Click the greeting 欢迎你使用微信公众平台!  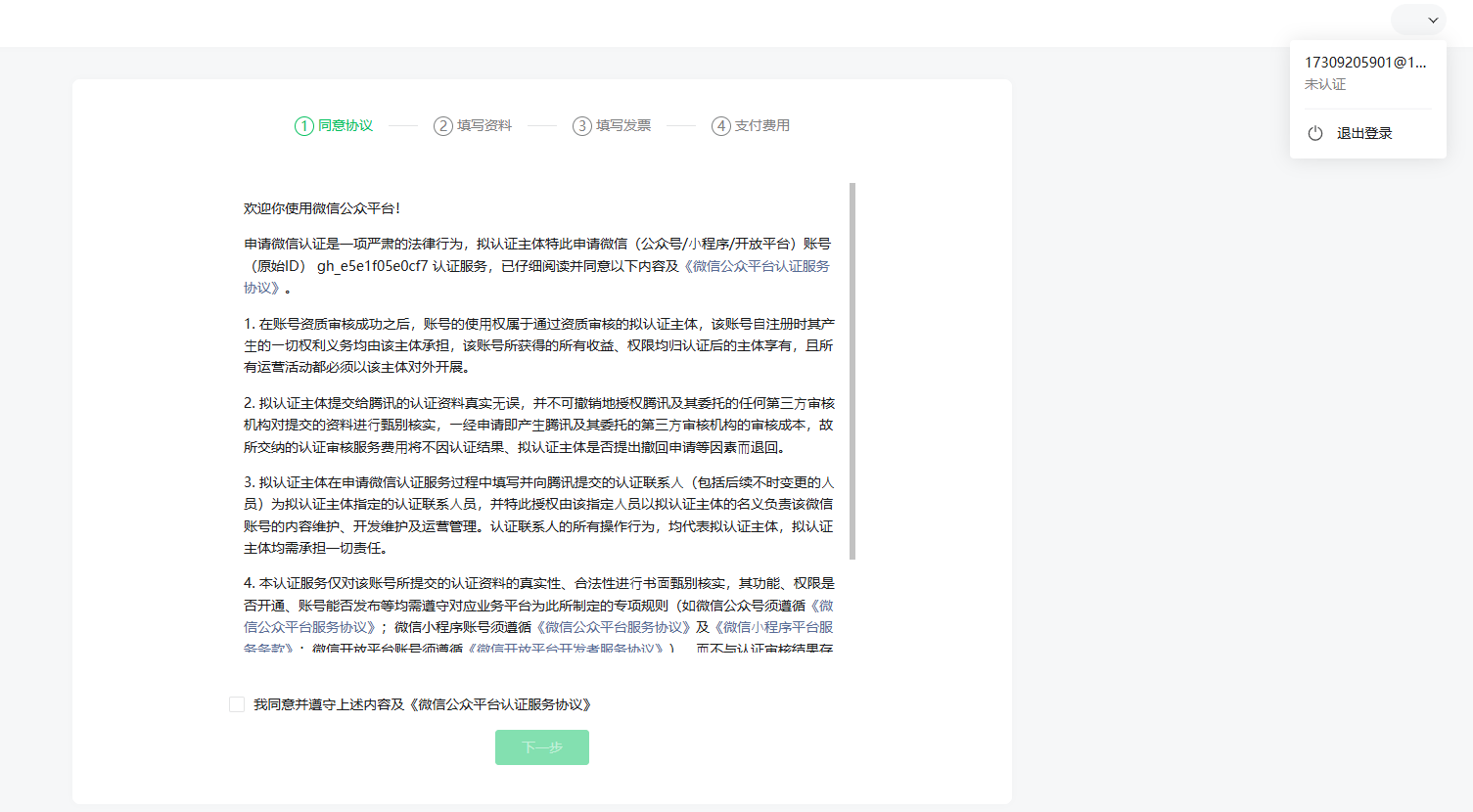point(322,208)
